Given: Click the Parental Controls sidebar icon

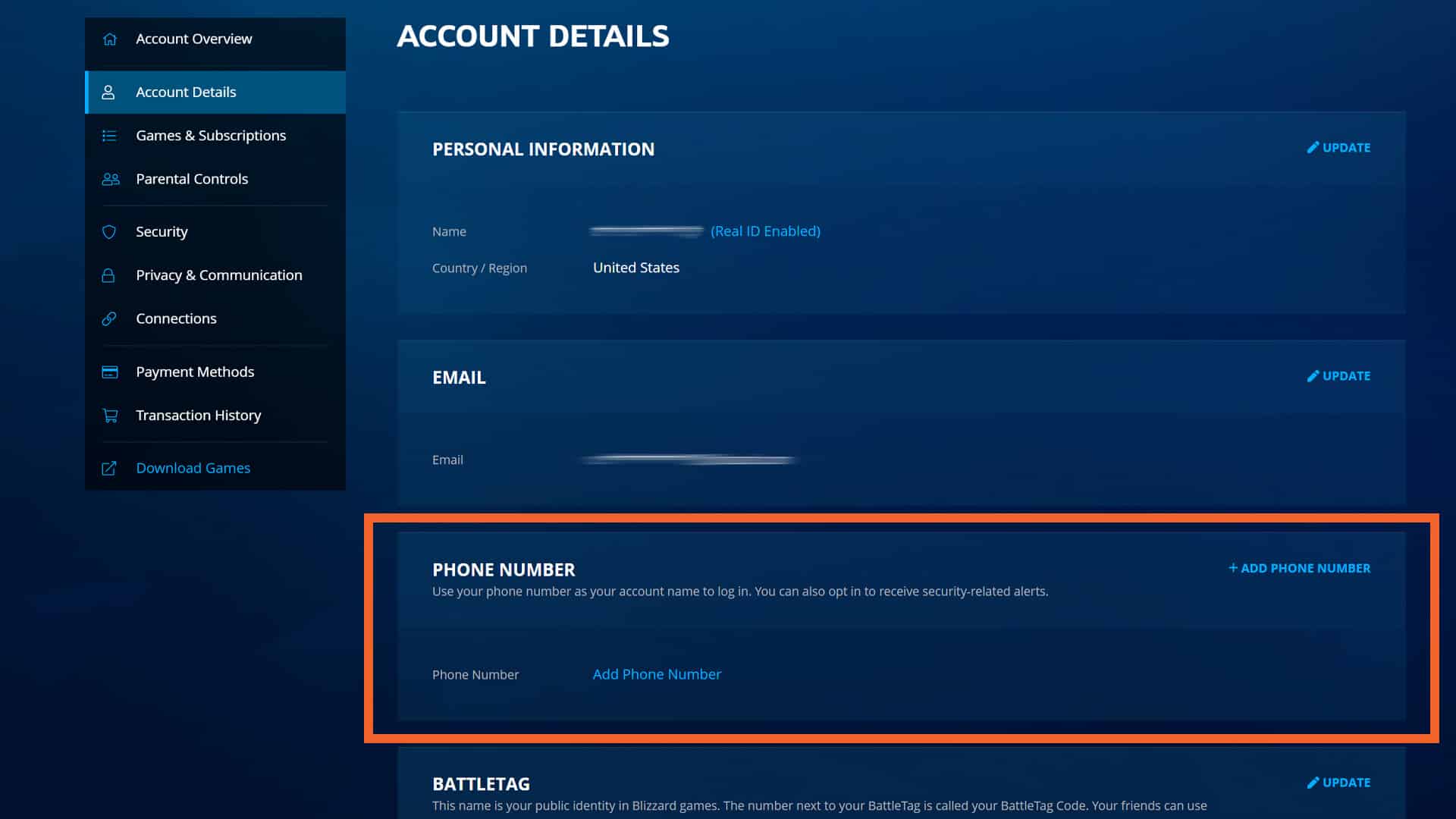Looking at the screenshot, I should point(109,178).
